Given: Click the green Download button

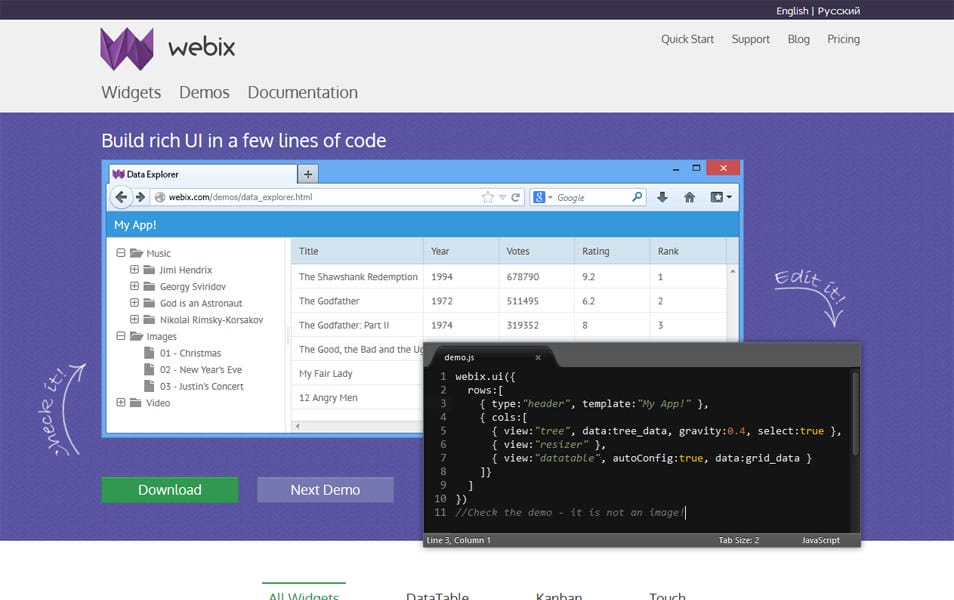Looking at the screenshot, I should point(170,490).
